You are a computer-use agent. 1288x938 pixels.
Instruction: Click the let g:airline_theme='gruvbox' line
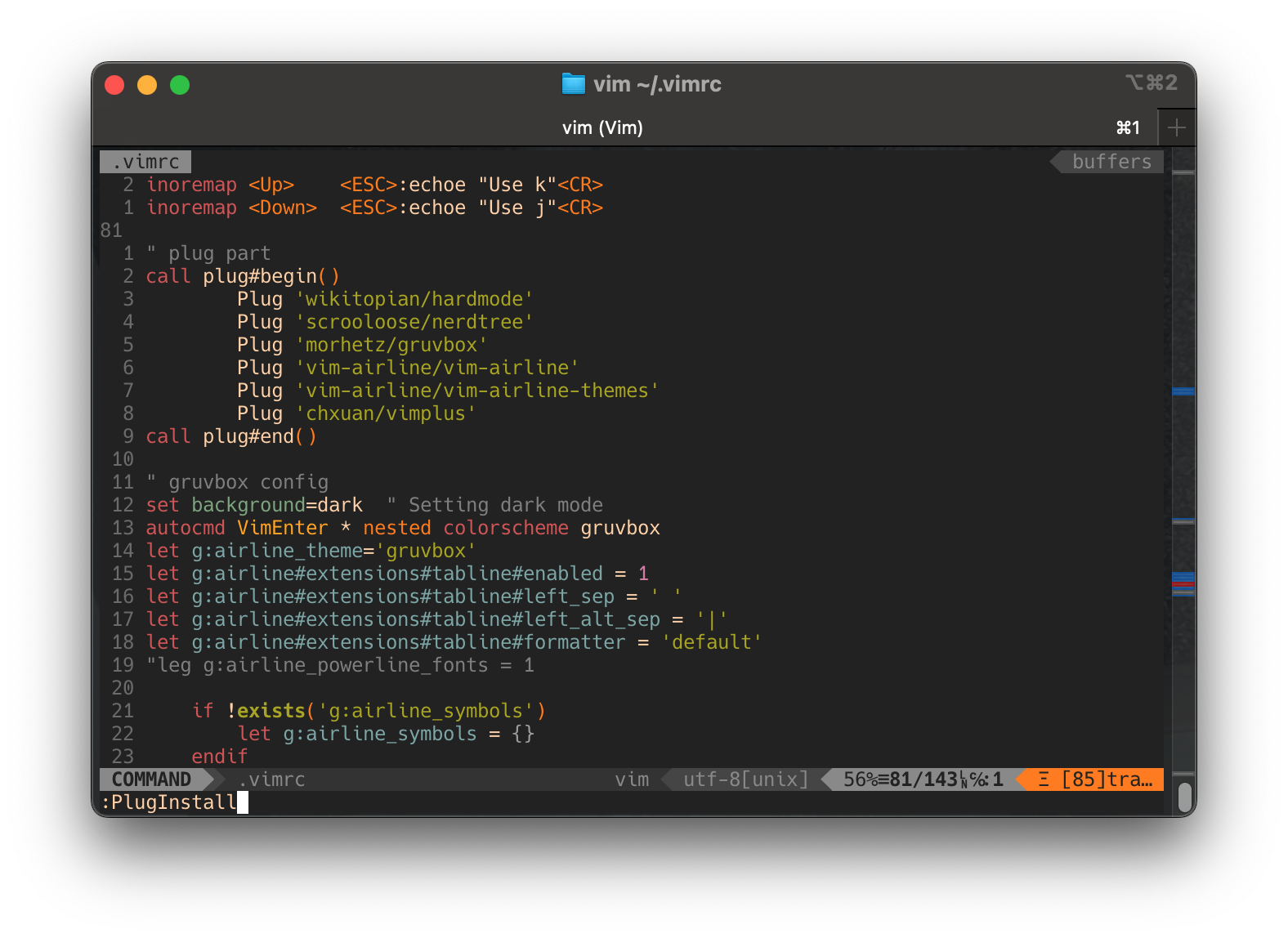[311, 551]
